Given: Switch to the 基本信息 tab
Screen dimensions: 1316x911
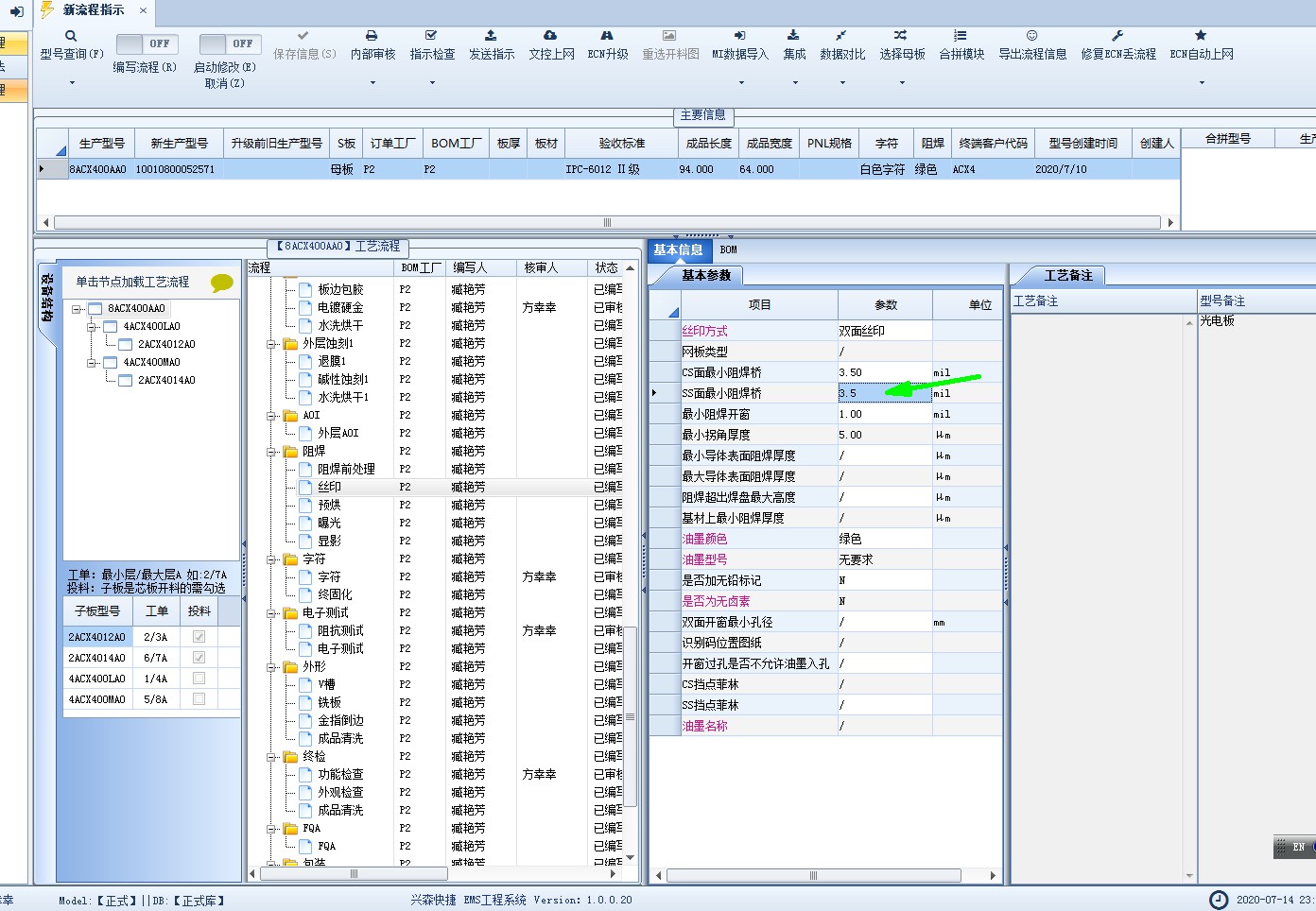Looking at the screenshot, I should point(678,249).
